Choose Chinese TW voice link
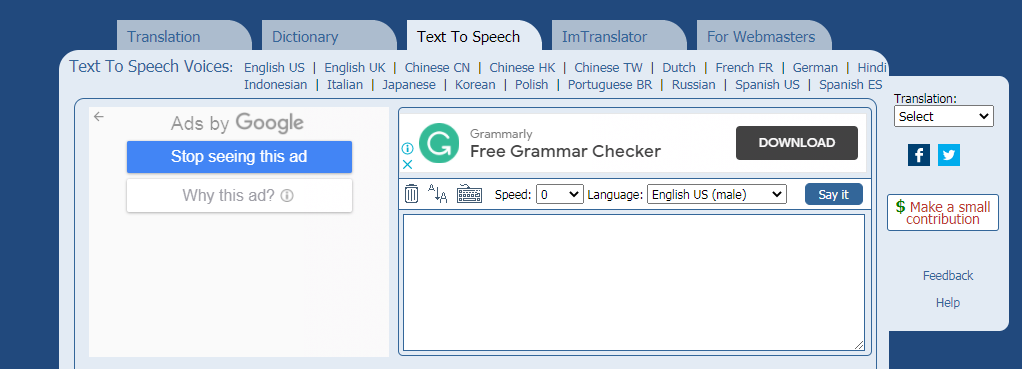Image resolution: width=1022 pixels, height=369 pixels. 609,68
